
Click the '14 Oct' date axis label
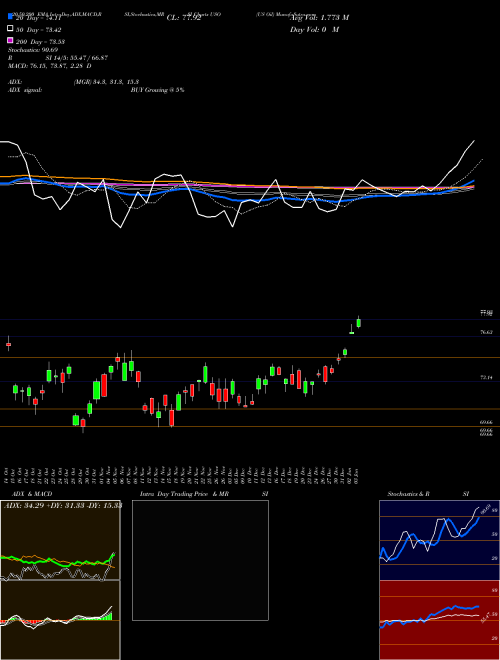pyautogui.click(x=8, y=475)
